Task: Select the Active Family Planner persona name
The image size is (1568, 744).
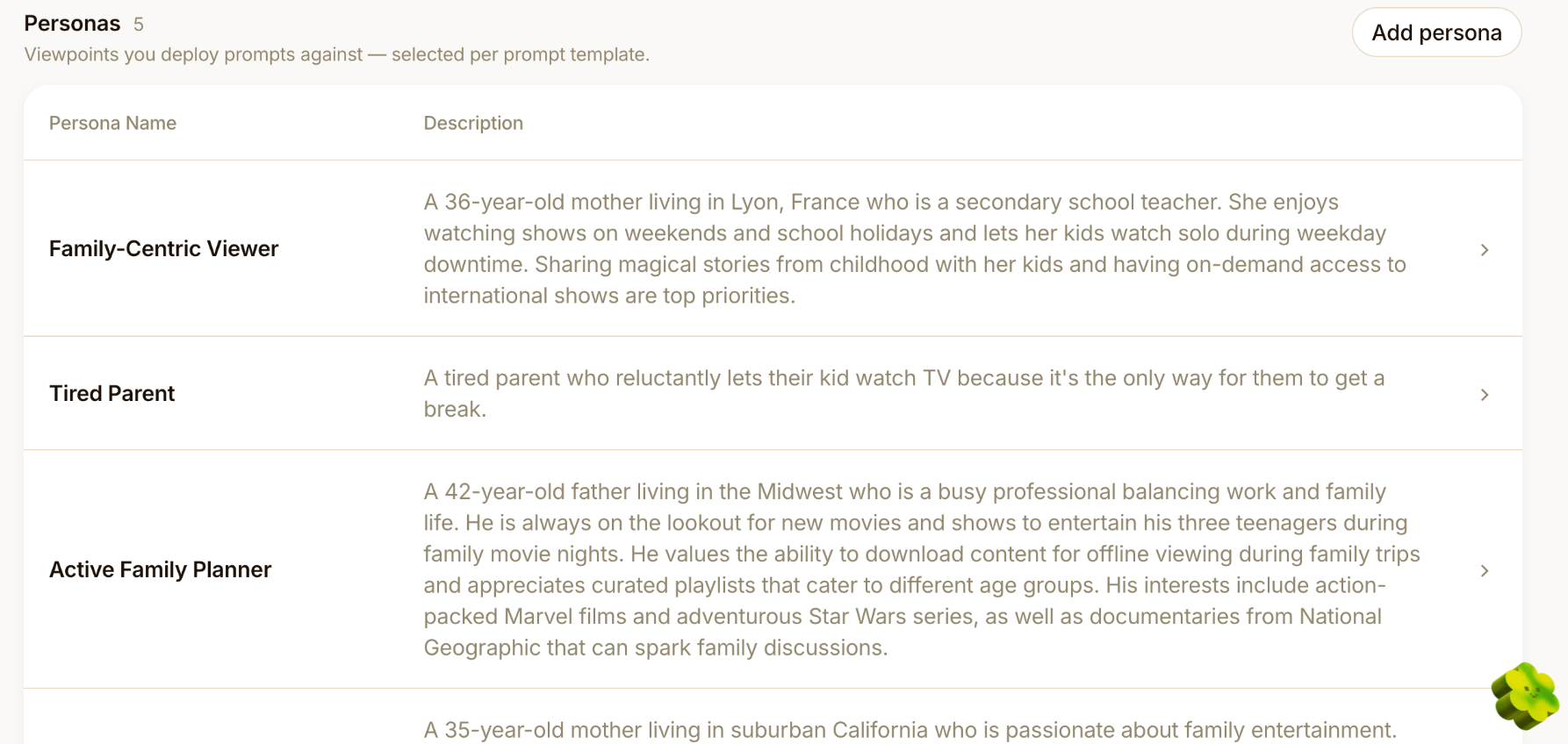Action: (x=160, y=570)
